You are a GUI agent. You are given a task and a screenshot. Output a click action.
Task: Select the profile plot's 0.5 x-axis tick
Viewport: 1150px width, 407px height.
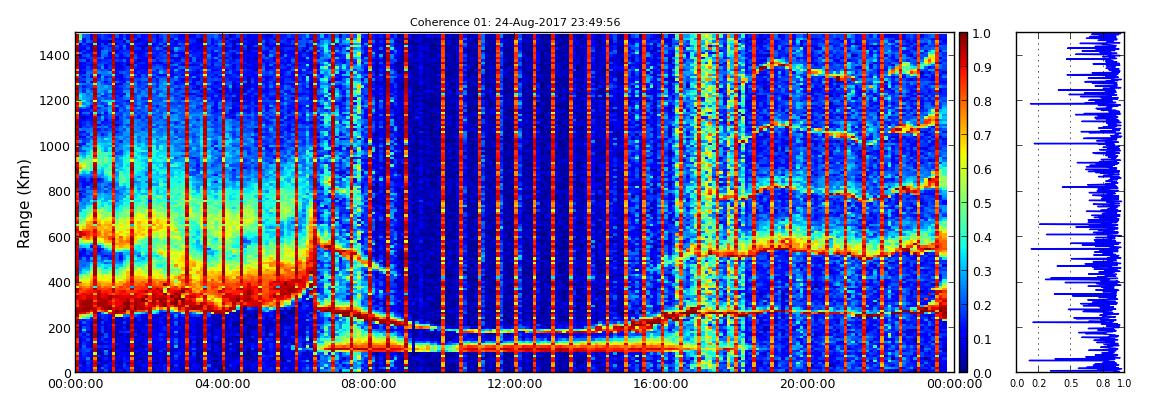[1071, 384]
